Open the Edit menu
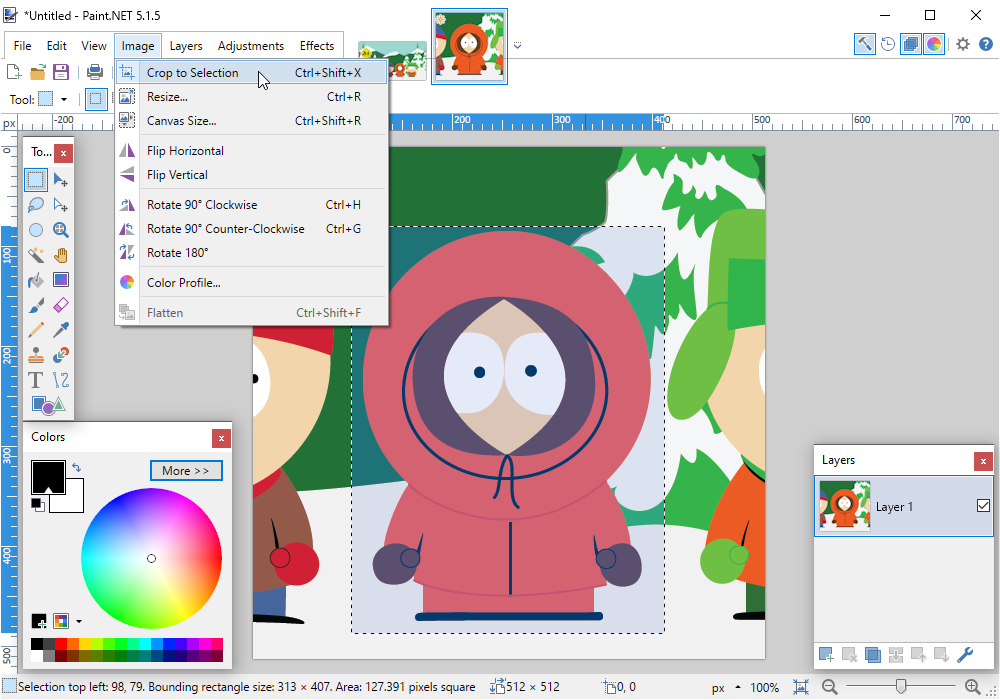 coord(56,46)
